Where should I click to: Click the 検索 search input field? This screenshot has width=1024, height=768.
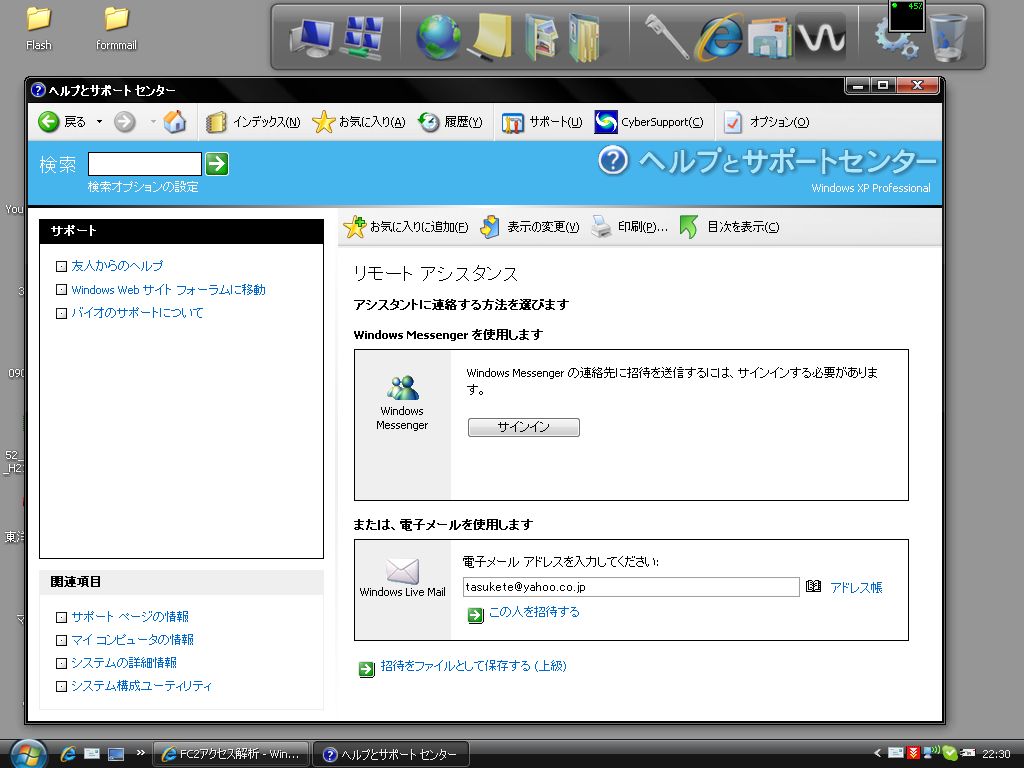click(145, 164)
